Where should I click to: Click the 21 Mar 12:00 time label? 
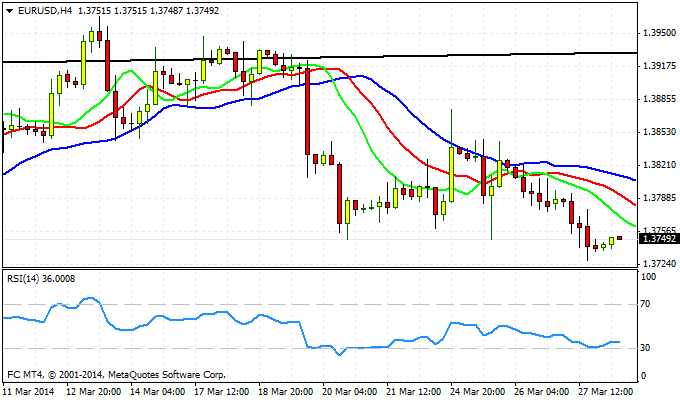pos(414,391)
